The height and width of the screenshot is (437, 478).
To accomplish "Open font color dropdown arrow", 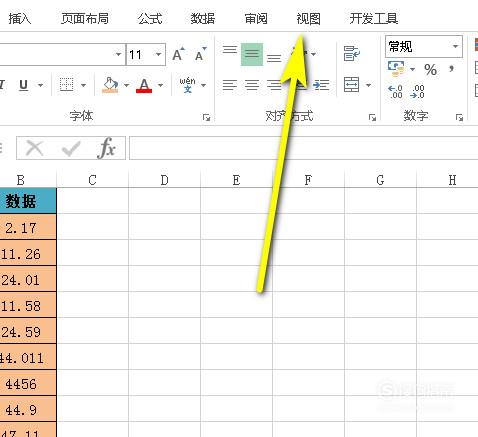I will (x=160, y=85).
